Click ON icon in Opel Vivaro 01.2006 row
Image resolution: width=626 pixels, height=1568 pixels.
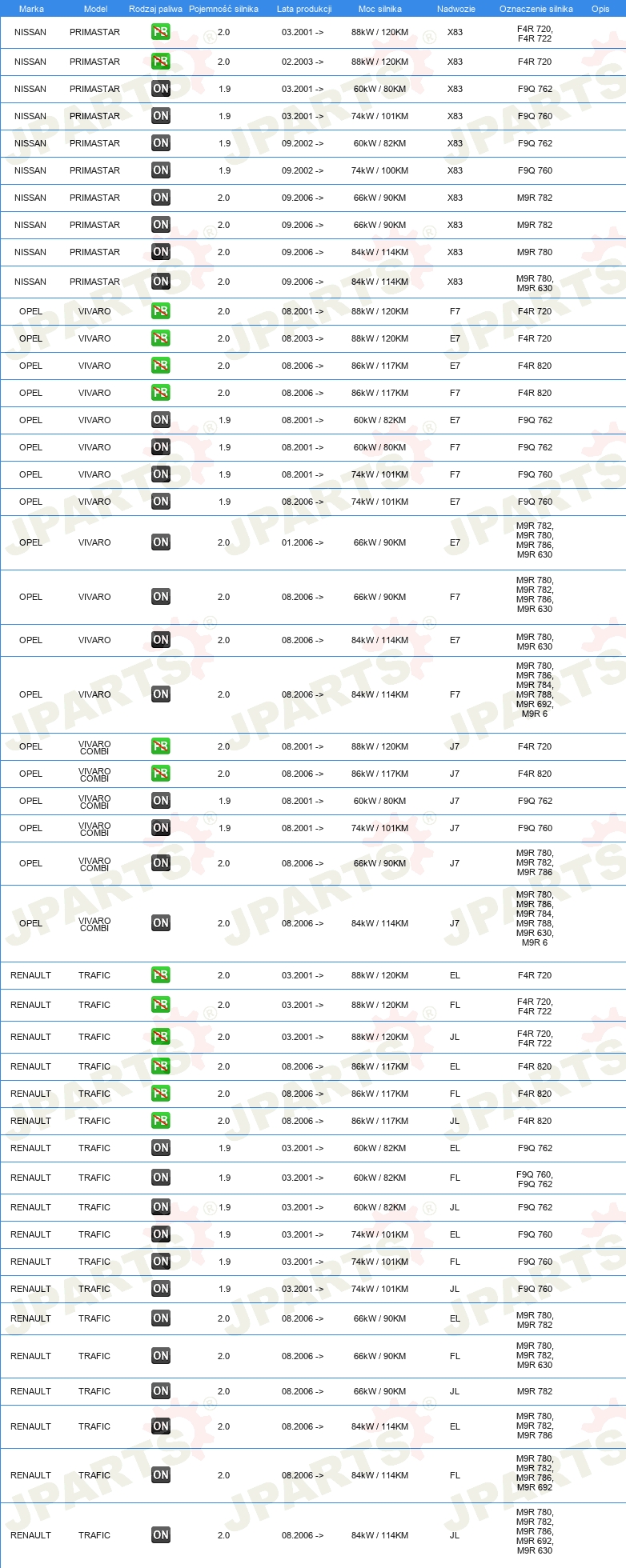click(161, 542)
